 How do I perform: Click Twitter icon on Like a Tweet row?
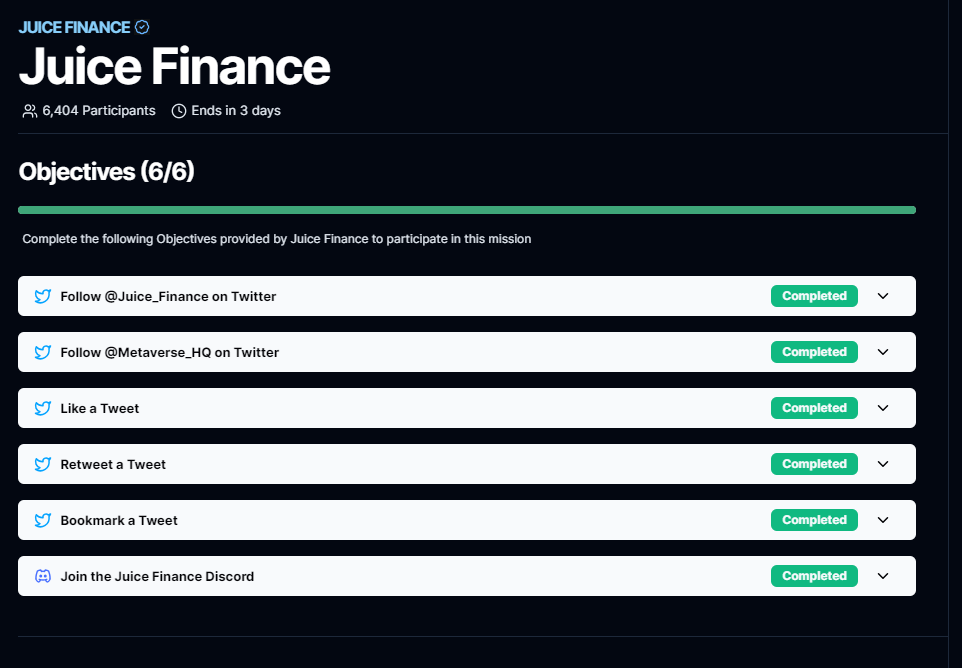[42, 408]
